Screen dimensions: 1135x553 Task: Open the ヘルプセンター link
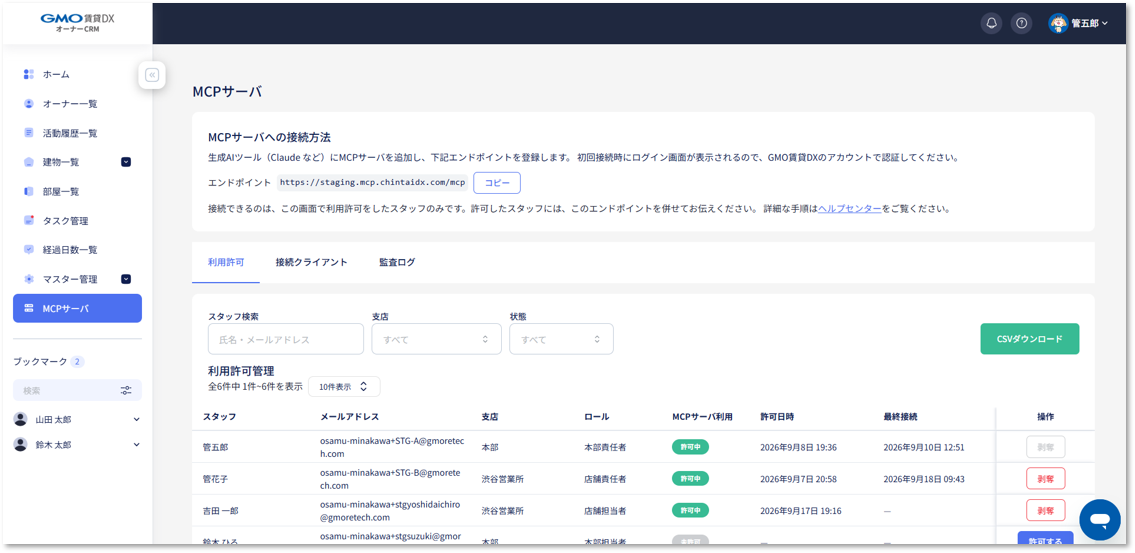tap(849, 208)
